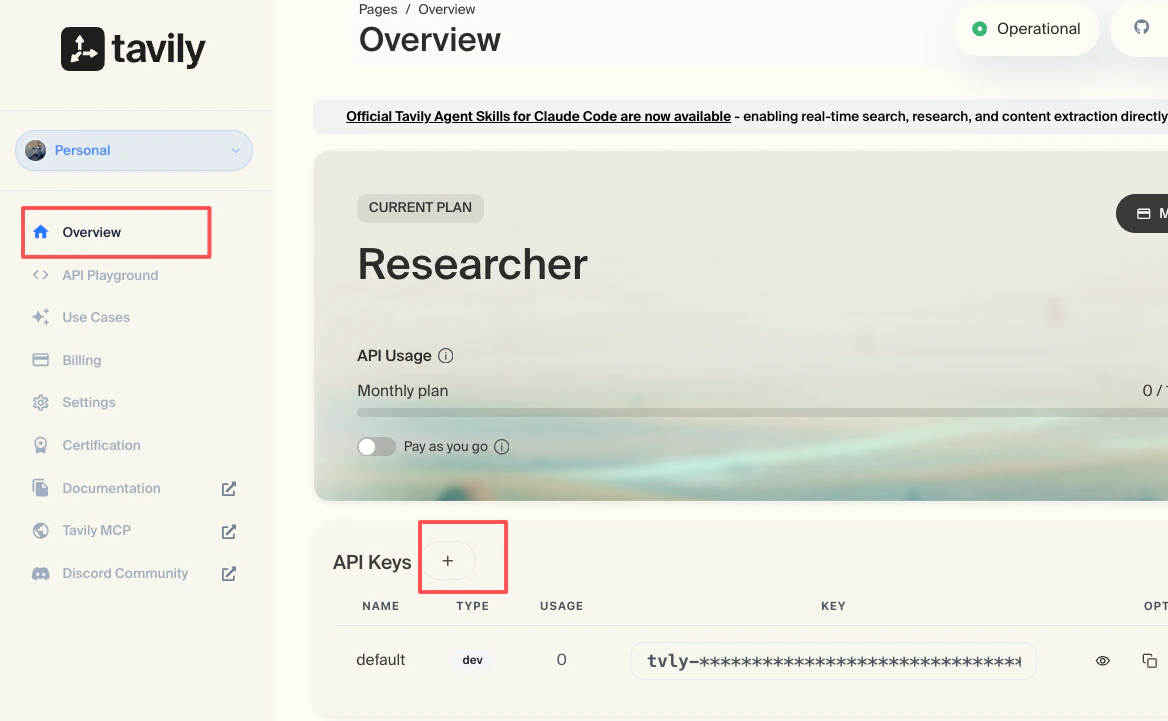Click the Personal account avatar
Image resolution: width=1168 pixels, height=721 pixels.
pos(36,150)
